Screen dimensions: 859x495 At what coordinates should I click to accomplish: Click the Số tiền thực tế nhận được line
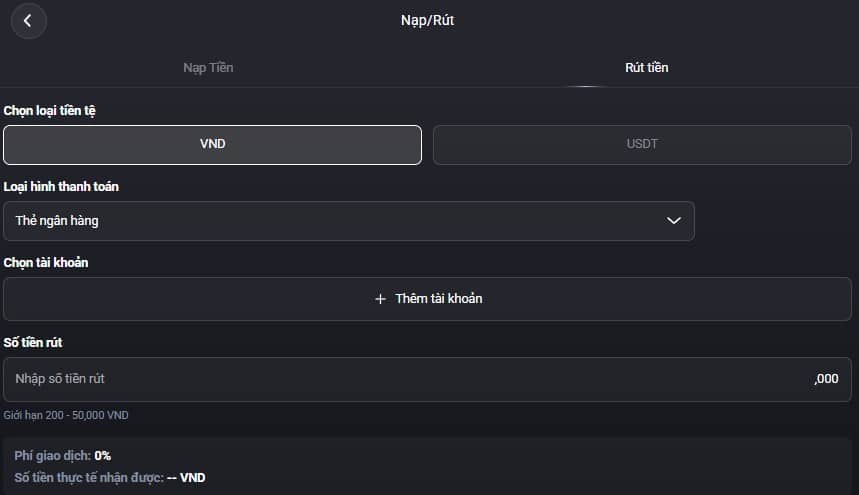tap(110, 477)
